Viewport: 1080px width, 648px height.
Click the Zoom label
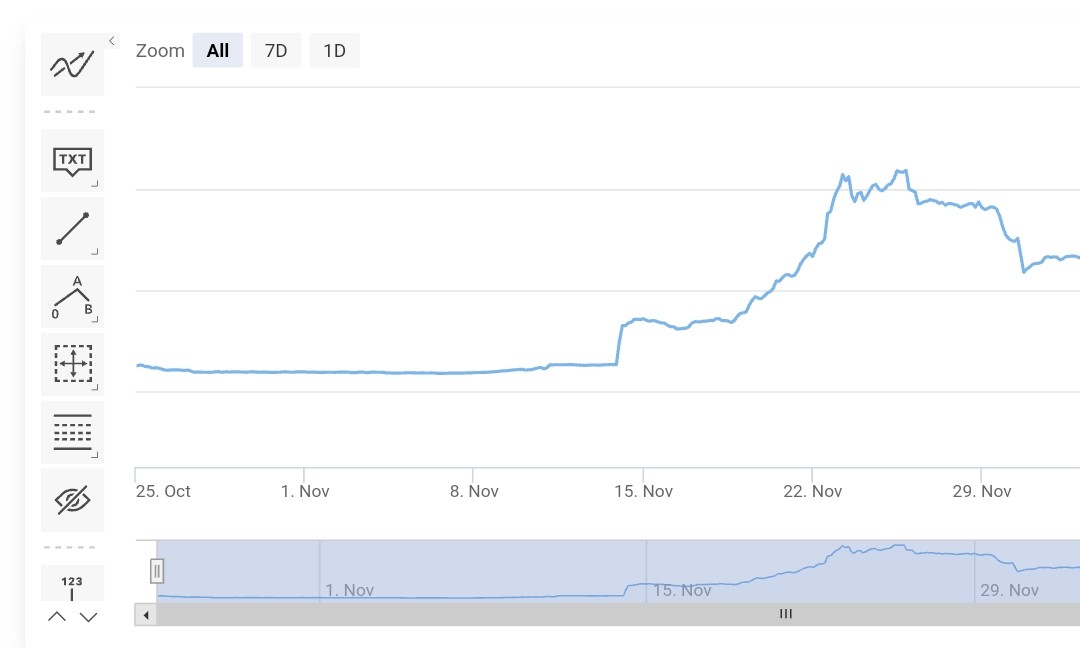160,51
